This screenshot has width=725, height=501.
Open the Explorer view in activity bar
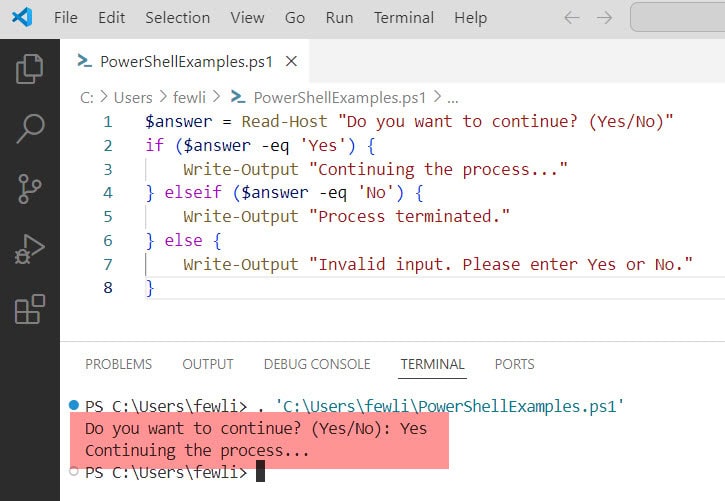point(30,69)
